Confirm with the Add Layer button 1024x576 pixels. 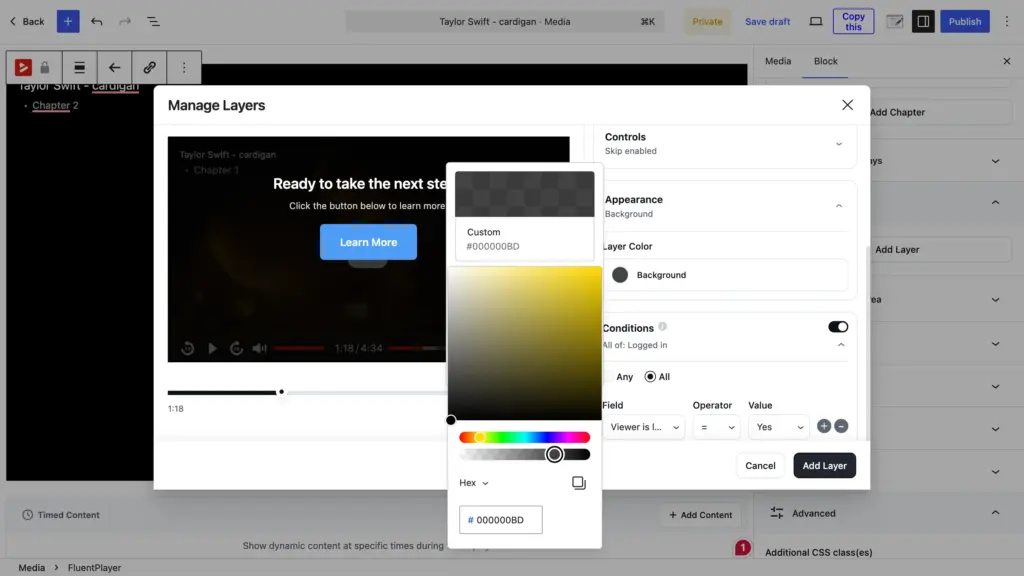tap(824, 466)
